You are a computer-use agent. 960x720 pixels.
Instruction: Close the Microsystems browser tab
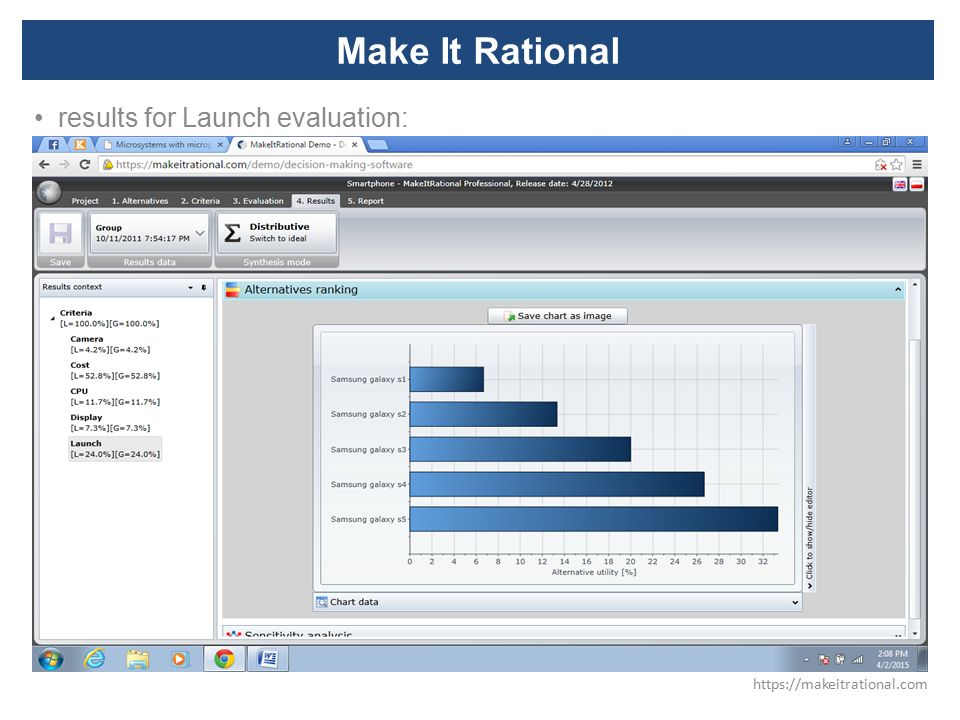click(x=220, y=145)
